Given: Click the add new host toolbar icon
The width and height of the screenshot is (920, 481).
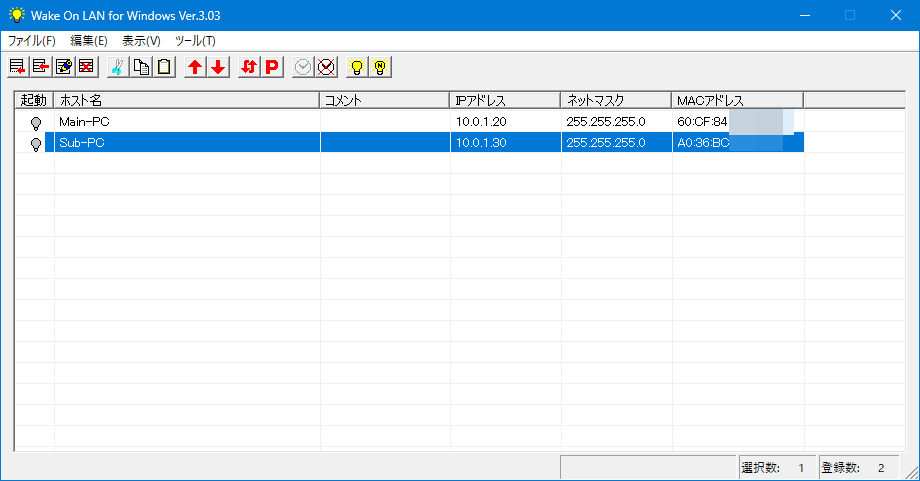Looking at the screenshot, I should click(x=17, y=67).
